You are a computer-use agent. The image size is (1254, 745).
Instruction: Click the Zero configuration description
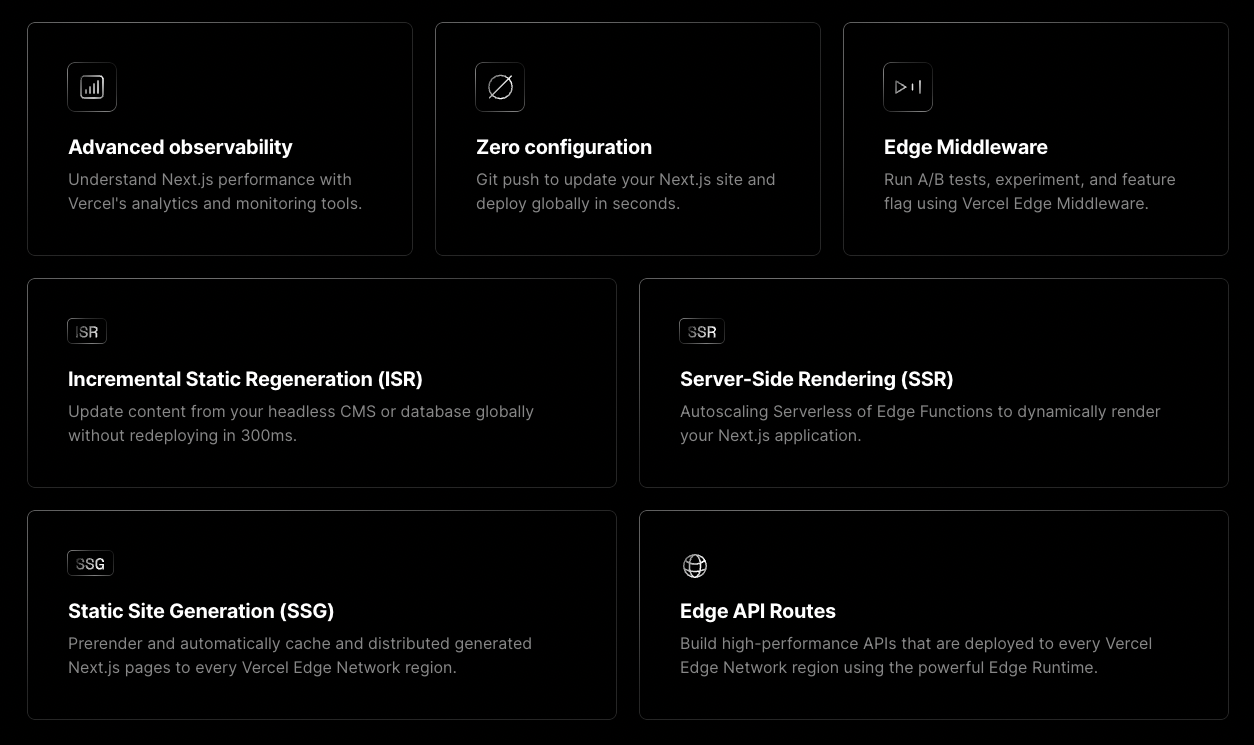[x=624, y=191]
